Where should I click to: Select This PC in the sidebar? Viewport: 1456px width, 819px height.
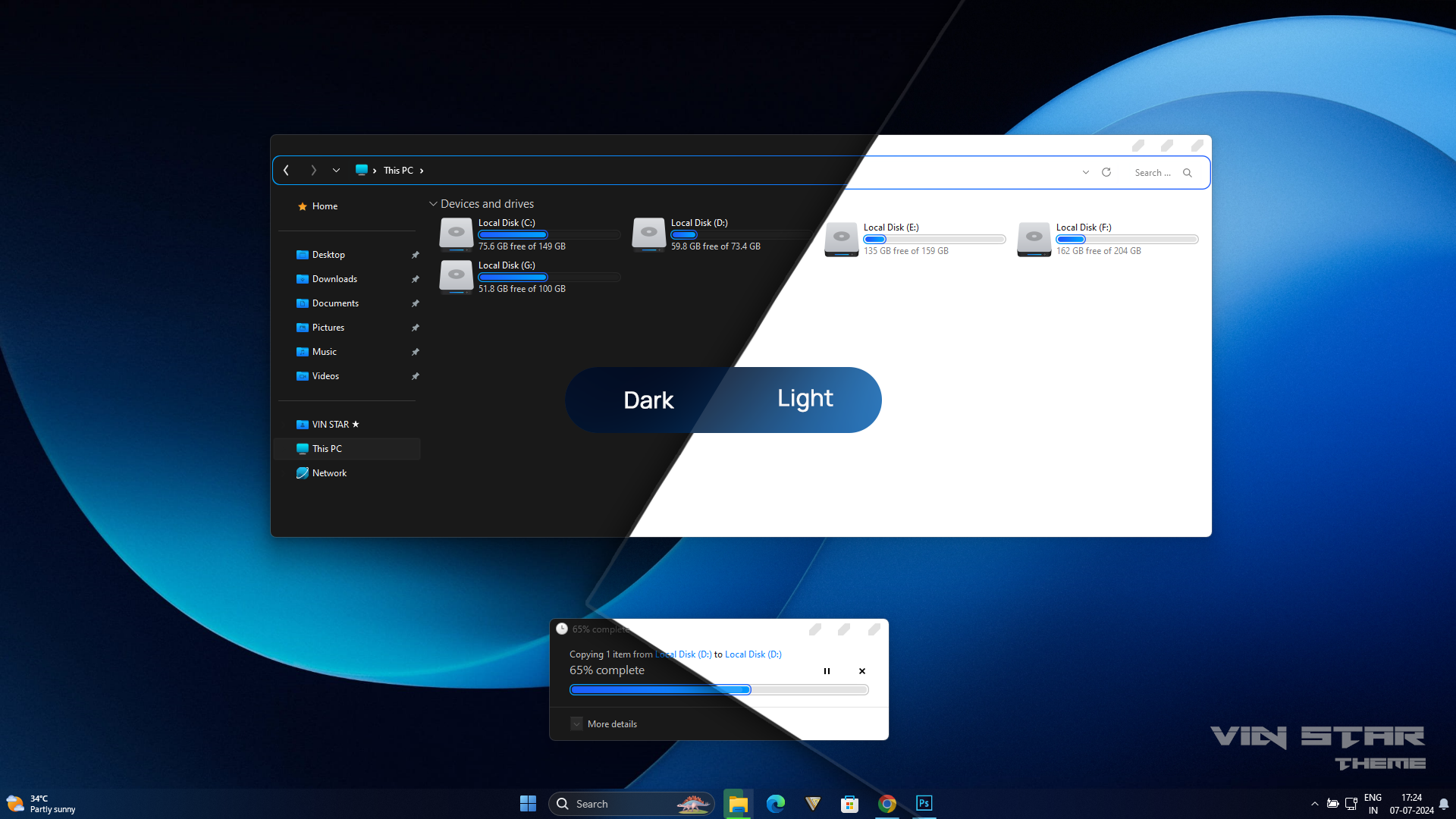326,448
